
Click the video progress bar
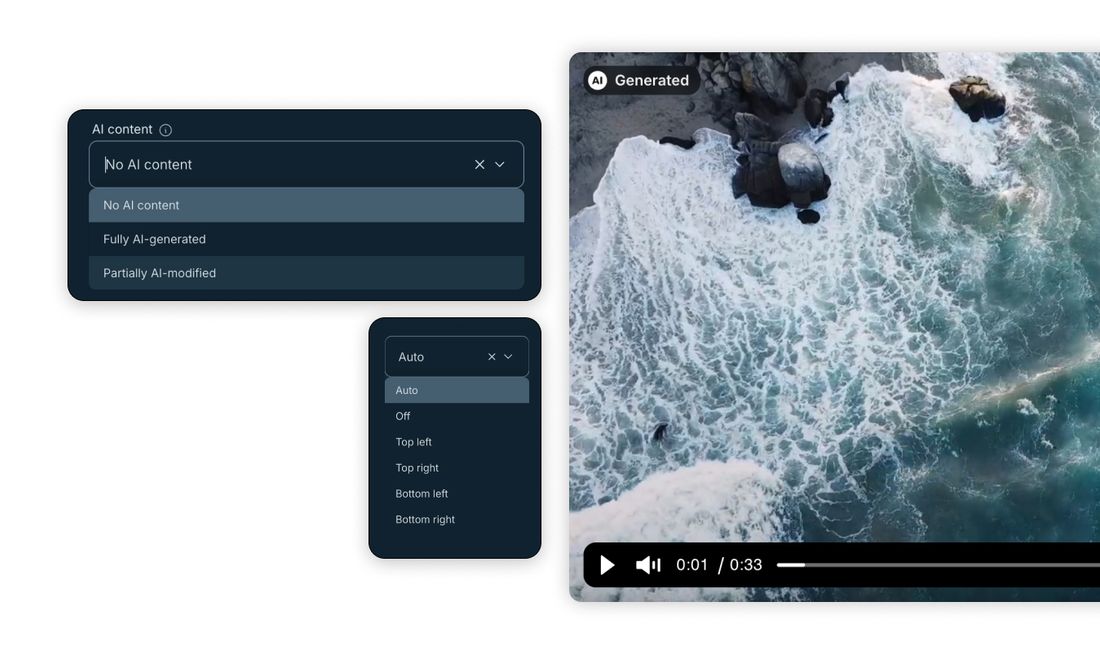click(938, 565)
